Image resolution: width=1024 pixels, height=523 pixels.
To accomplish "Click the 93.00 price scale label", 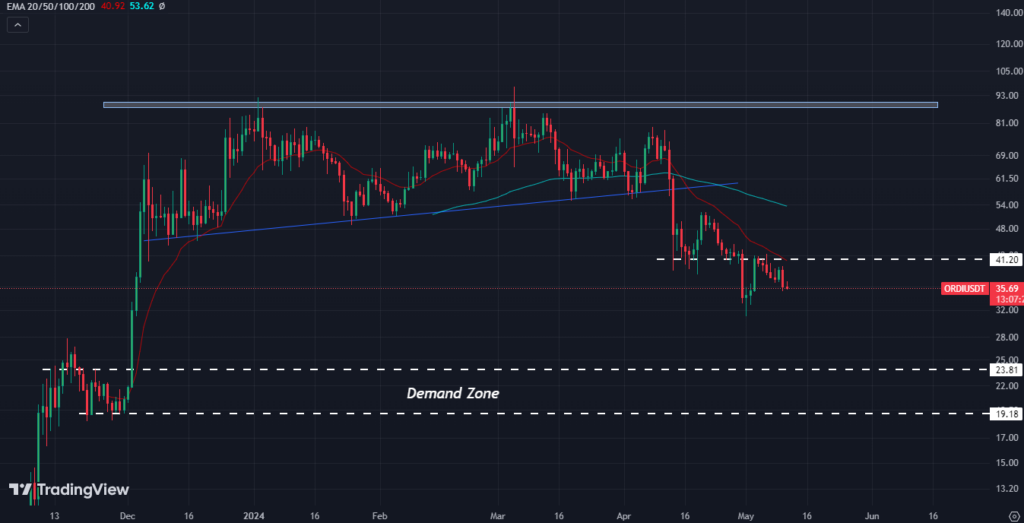I will [1008, 96].
